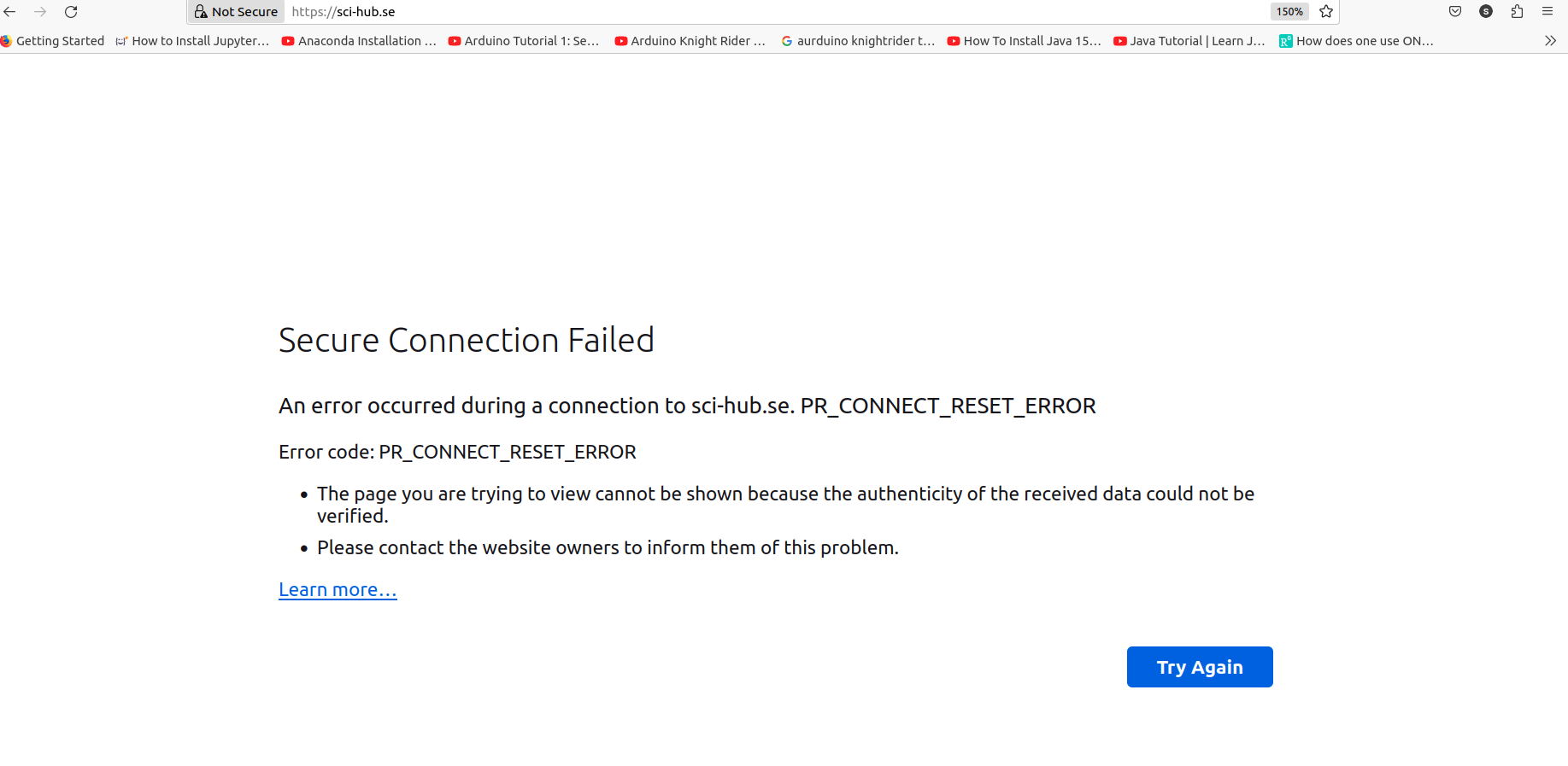Open the Pocket save icon
This screenshot has width=1568, height=766.
point(1455,12)
